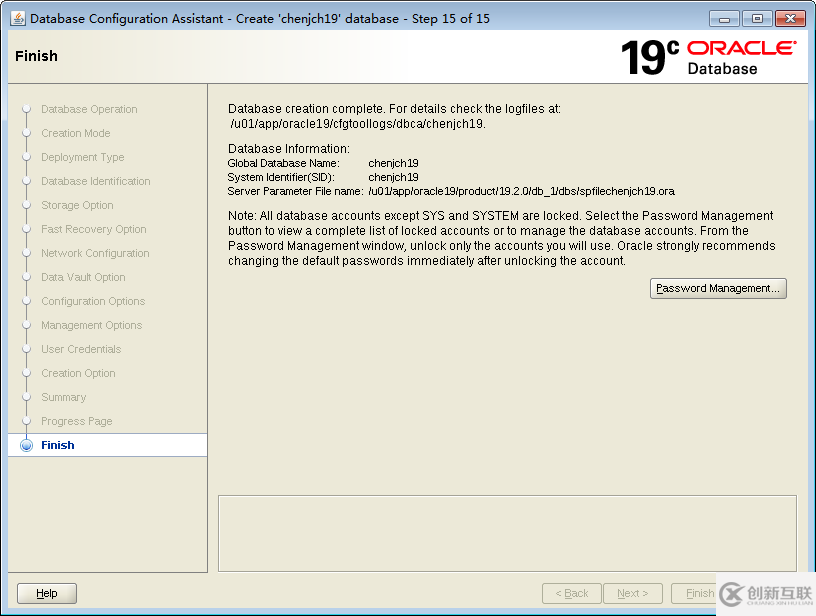Maximize the Database Configuration Assistant window
Viewport: 816px width, 616px height.
point(757,19)
